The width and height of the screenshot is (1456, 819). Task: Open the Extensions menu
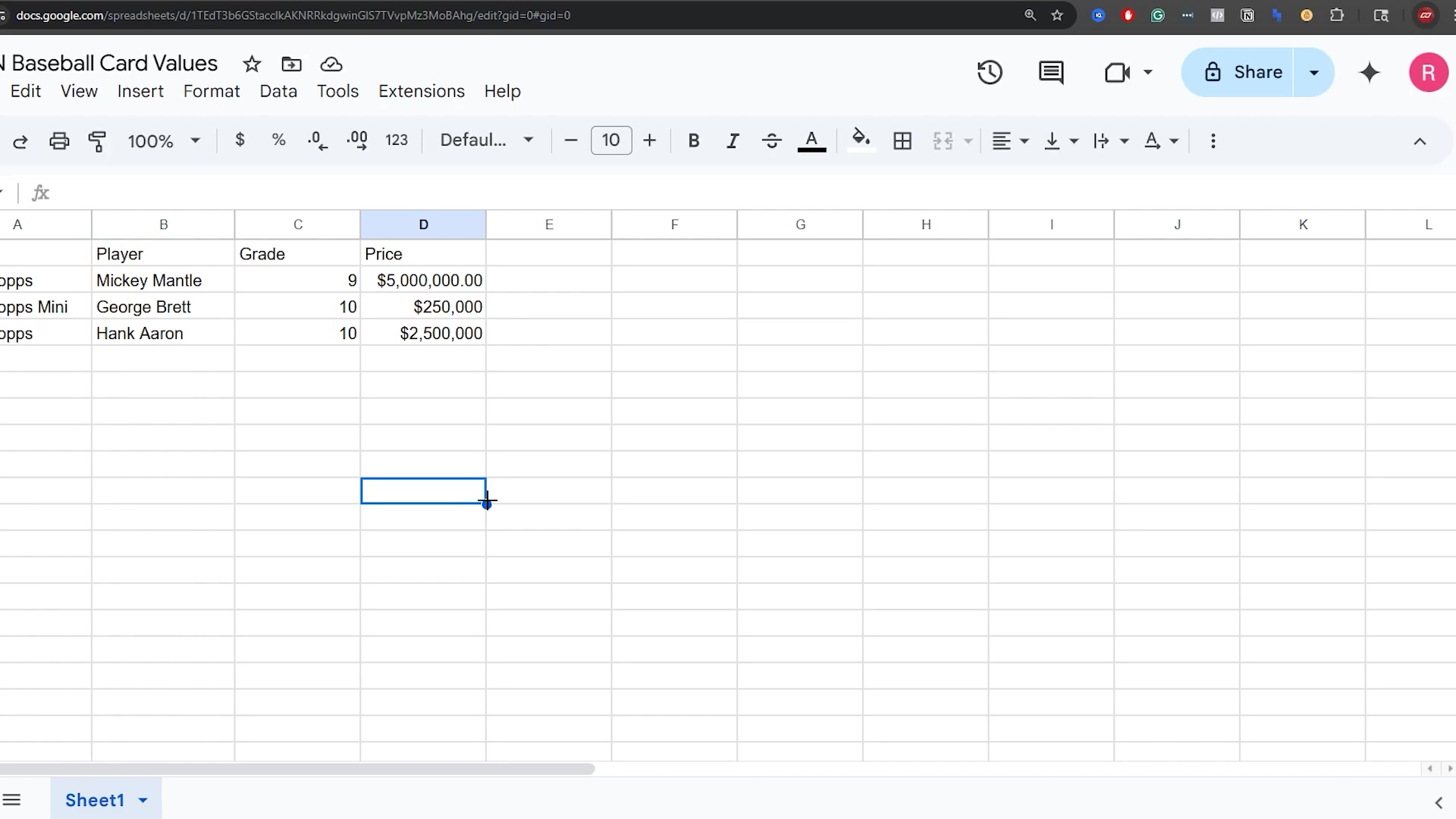coord(421,91)
